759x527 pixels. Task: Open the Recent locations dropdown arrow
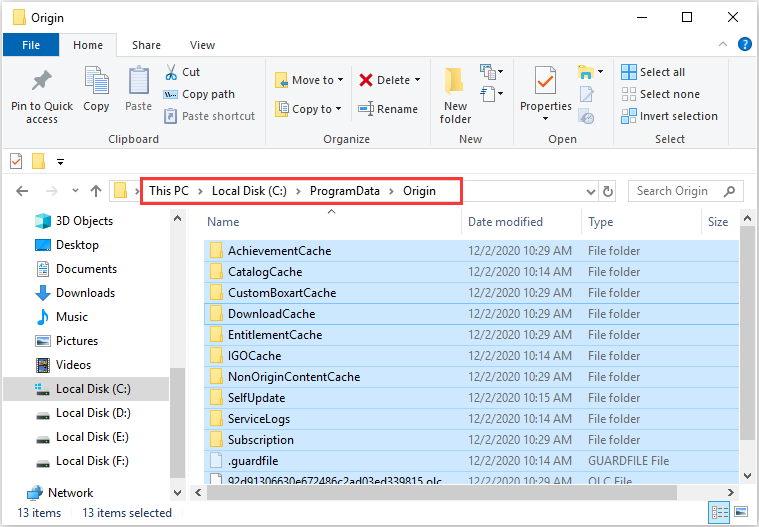pos(75,191)
